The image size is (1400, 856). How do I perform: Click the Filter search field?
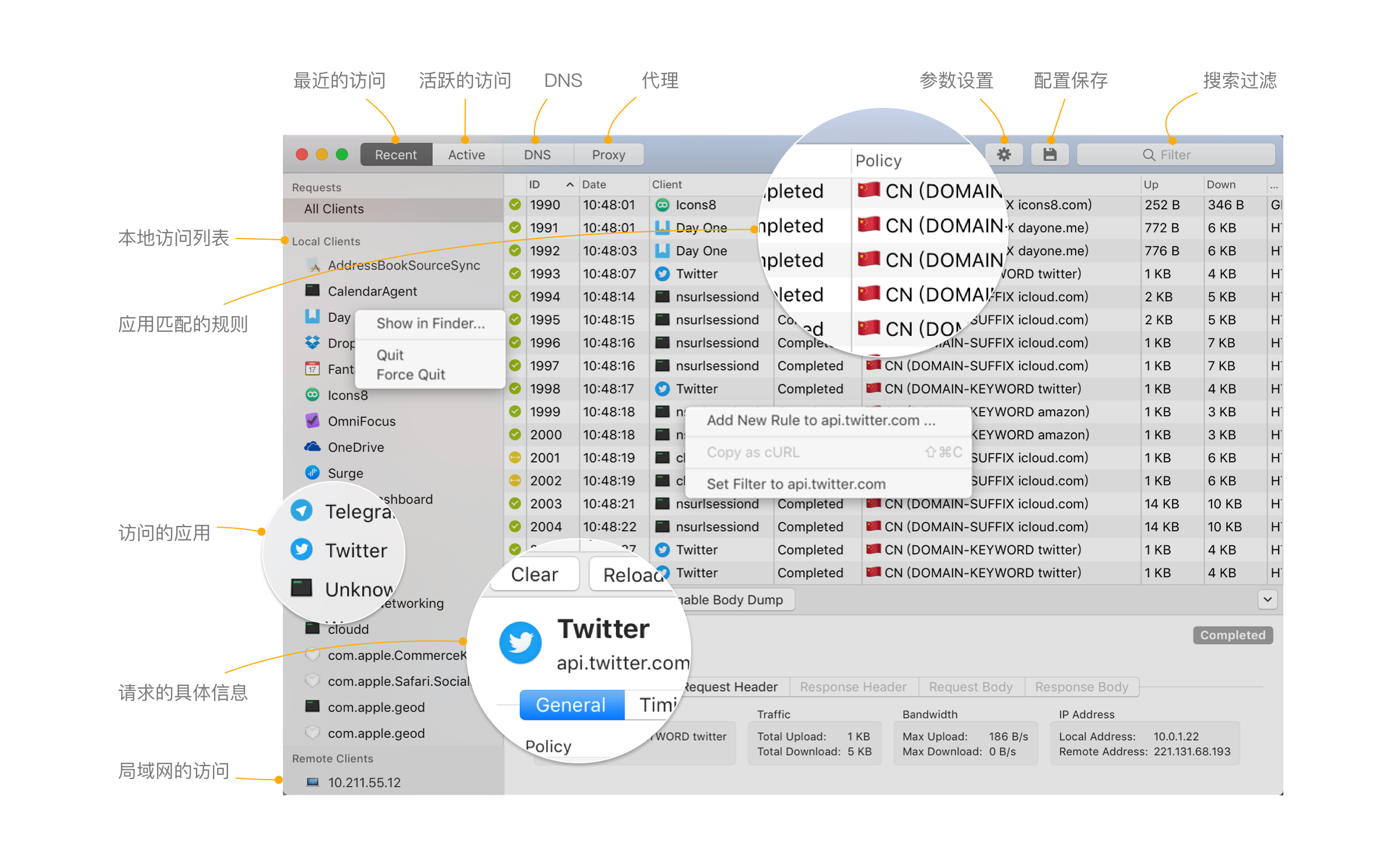click(1175, 155)
